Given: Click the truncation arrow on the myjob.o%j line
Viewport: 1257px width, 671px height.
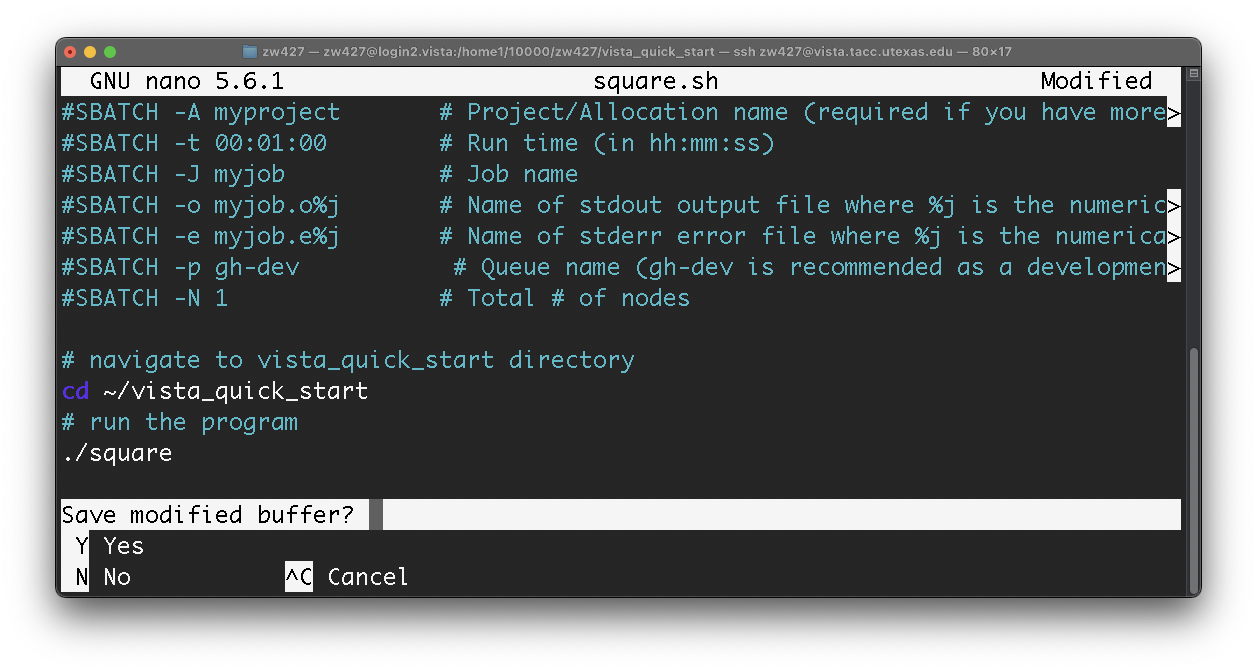Looking at the screenshot, I should pos(1174,205).
